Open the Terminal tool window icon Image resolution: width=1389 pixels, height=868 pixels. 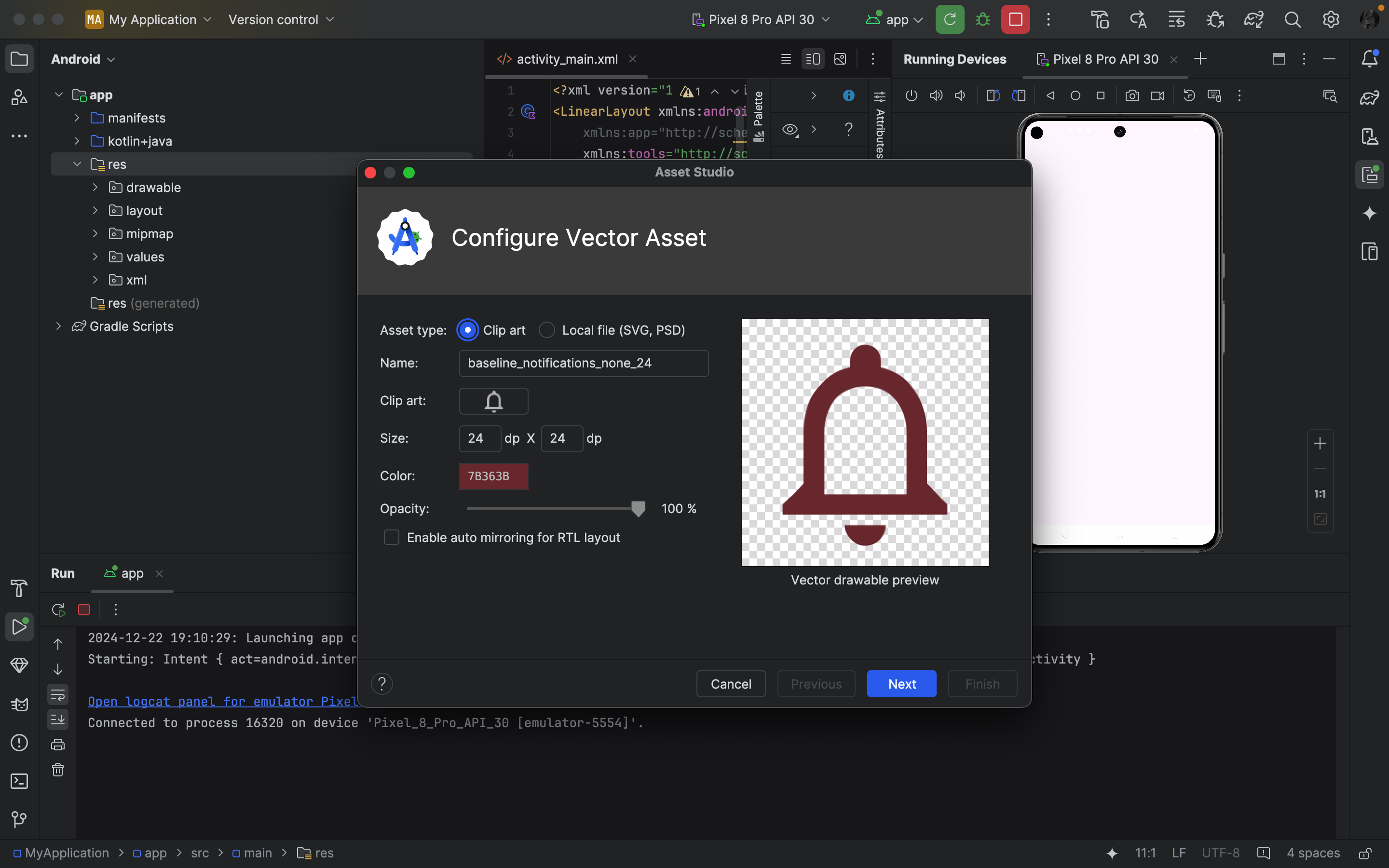click(x=19, y=781)
